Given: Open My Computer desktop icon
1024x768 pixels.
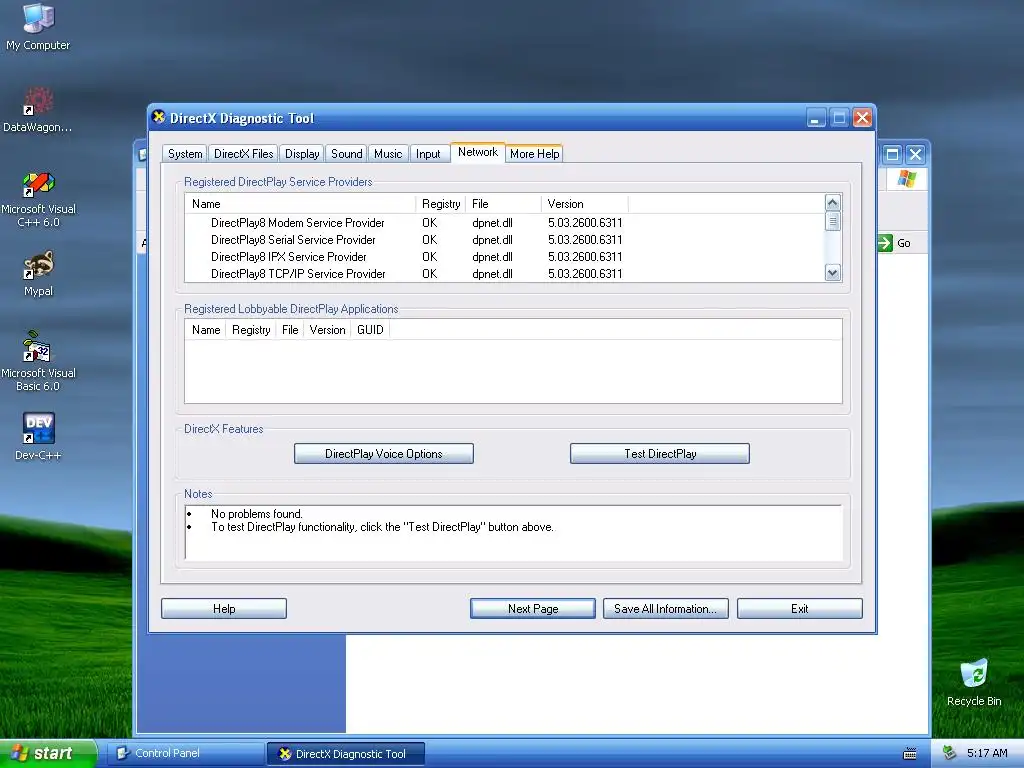Looking at the screenshot, I should [38, 26].
